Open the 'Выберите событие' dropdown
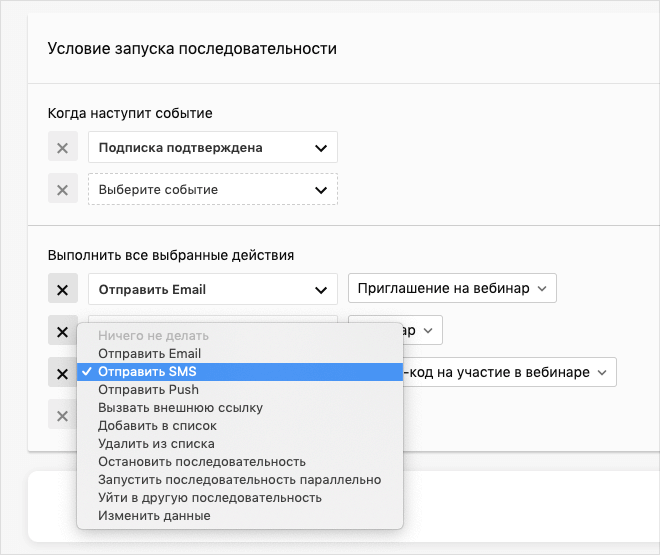 tap(213, 189)
